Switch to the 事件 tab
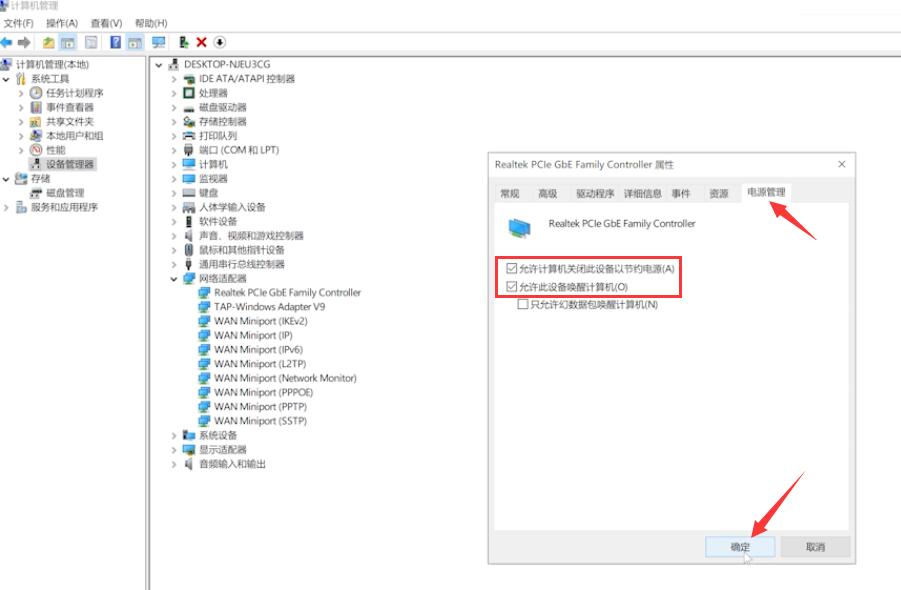This screenshot has height=590, width=901. pos(681,194)
